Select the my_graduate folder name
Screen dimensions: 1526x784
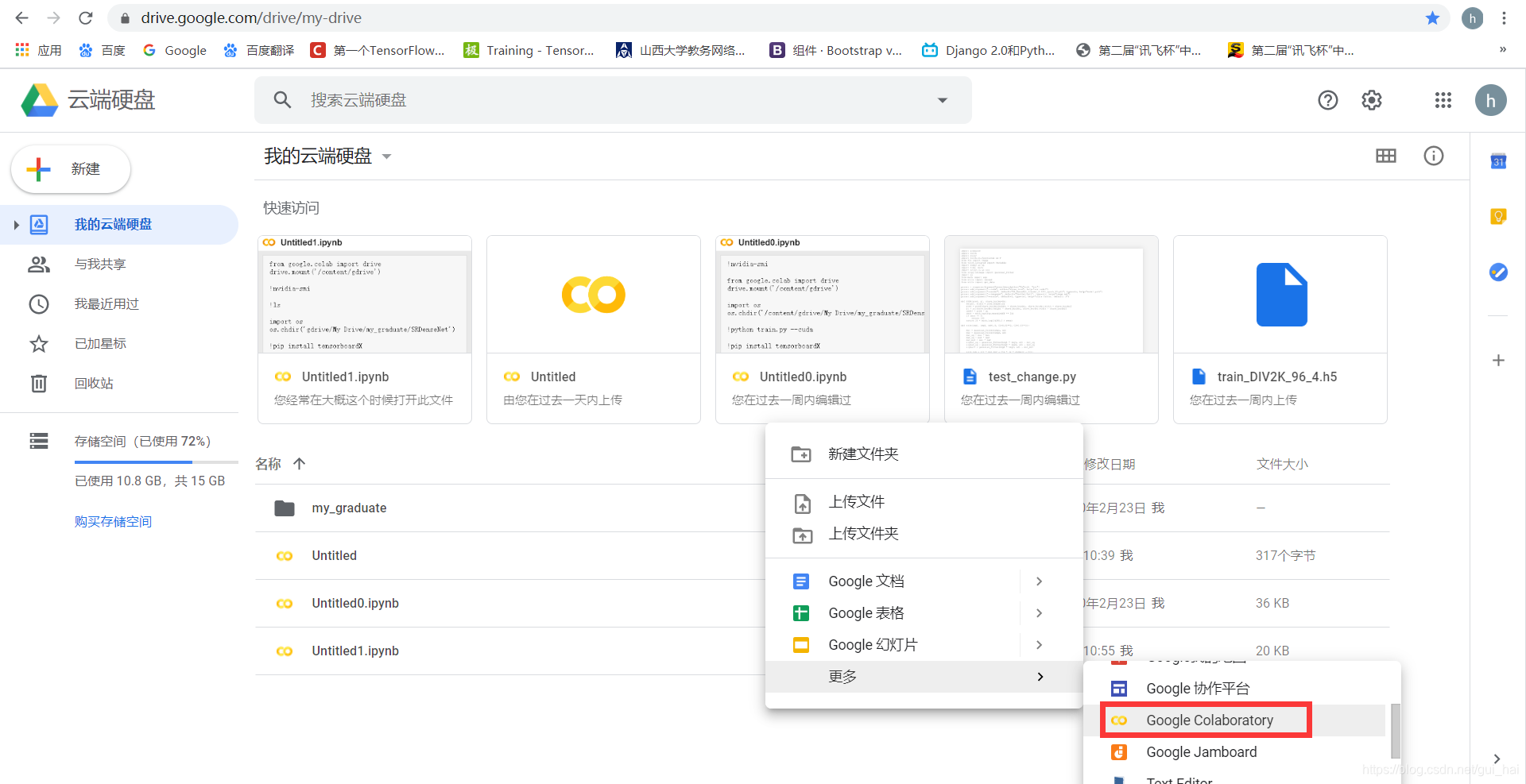[349, 508]
